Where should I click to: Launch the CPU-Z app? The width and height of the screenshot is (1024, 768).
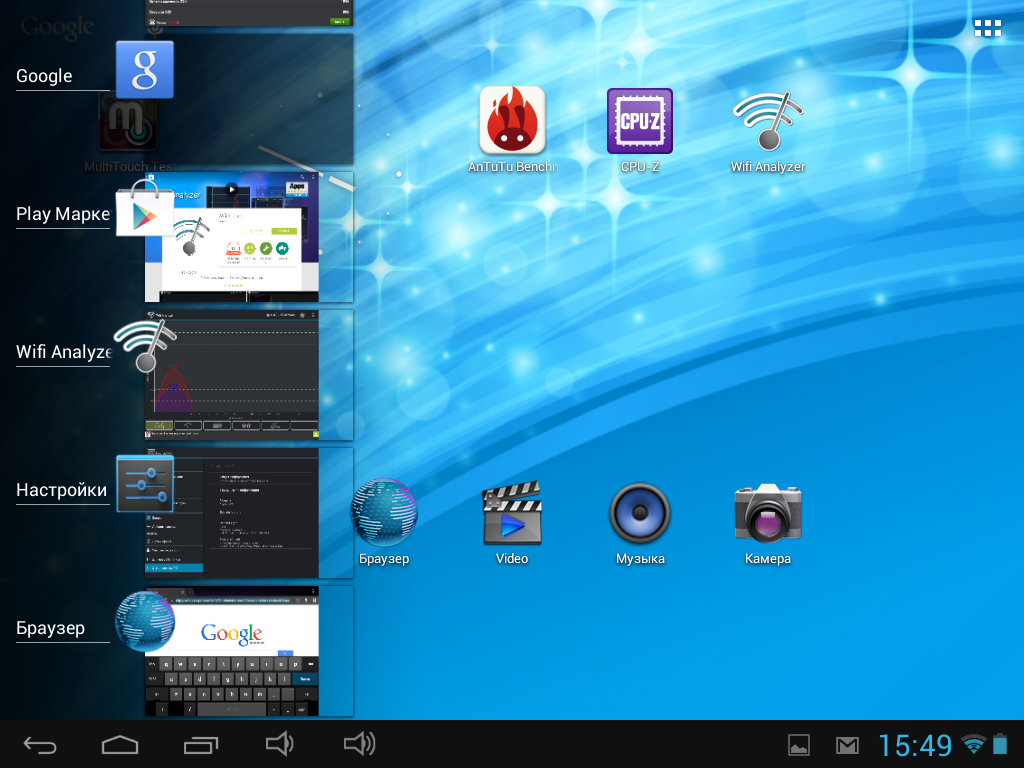640,120
